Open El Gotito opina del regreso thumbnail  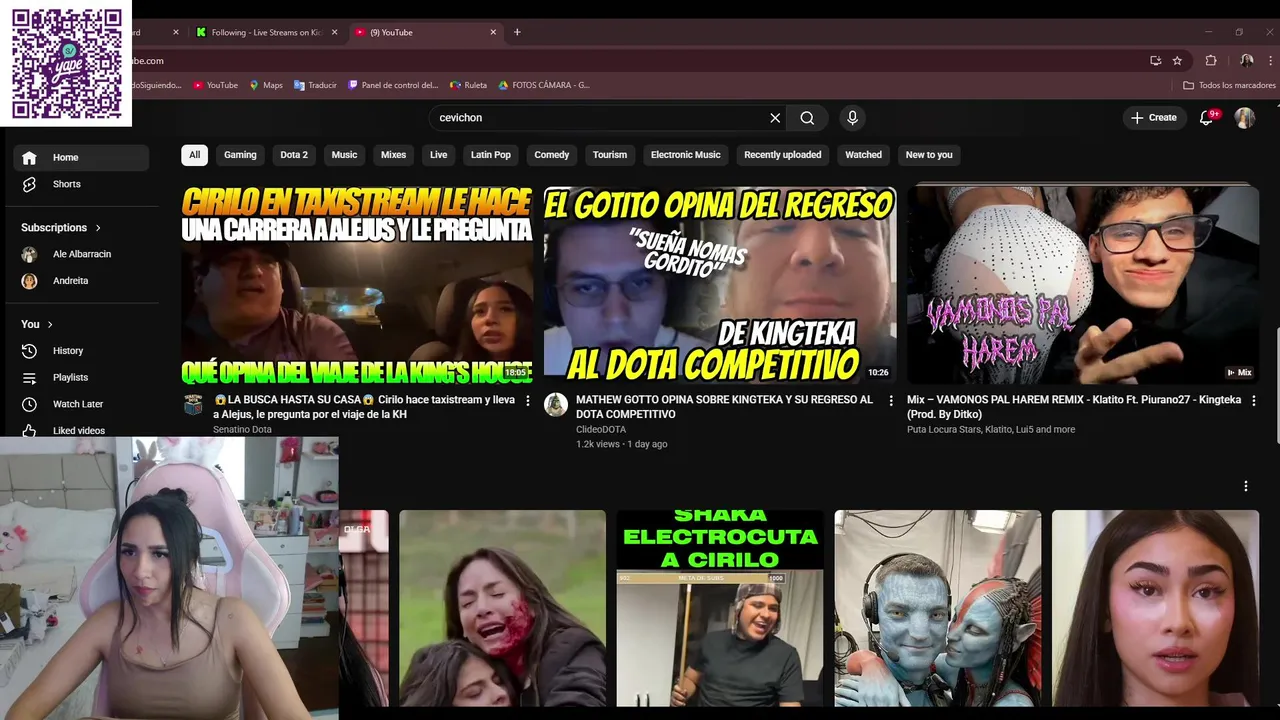pyautogui.click(x=720, y=284)
